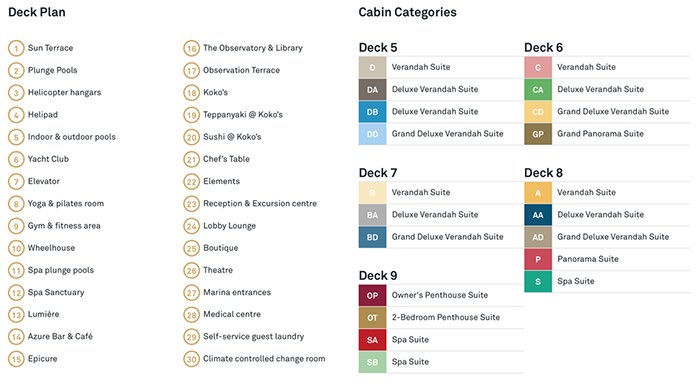Select the green CA category swatch
Viewport: 700px width, 386px height.
tap(538, 90)
